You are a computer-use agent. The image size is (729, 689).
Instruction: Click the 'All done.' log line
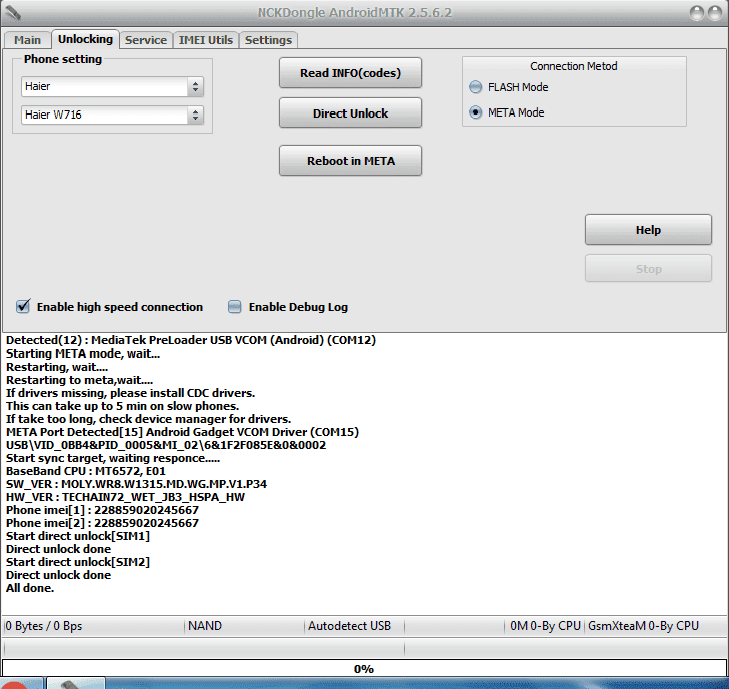pyautogui.click(x=30, y=588)
